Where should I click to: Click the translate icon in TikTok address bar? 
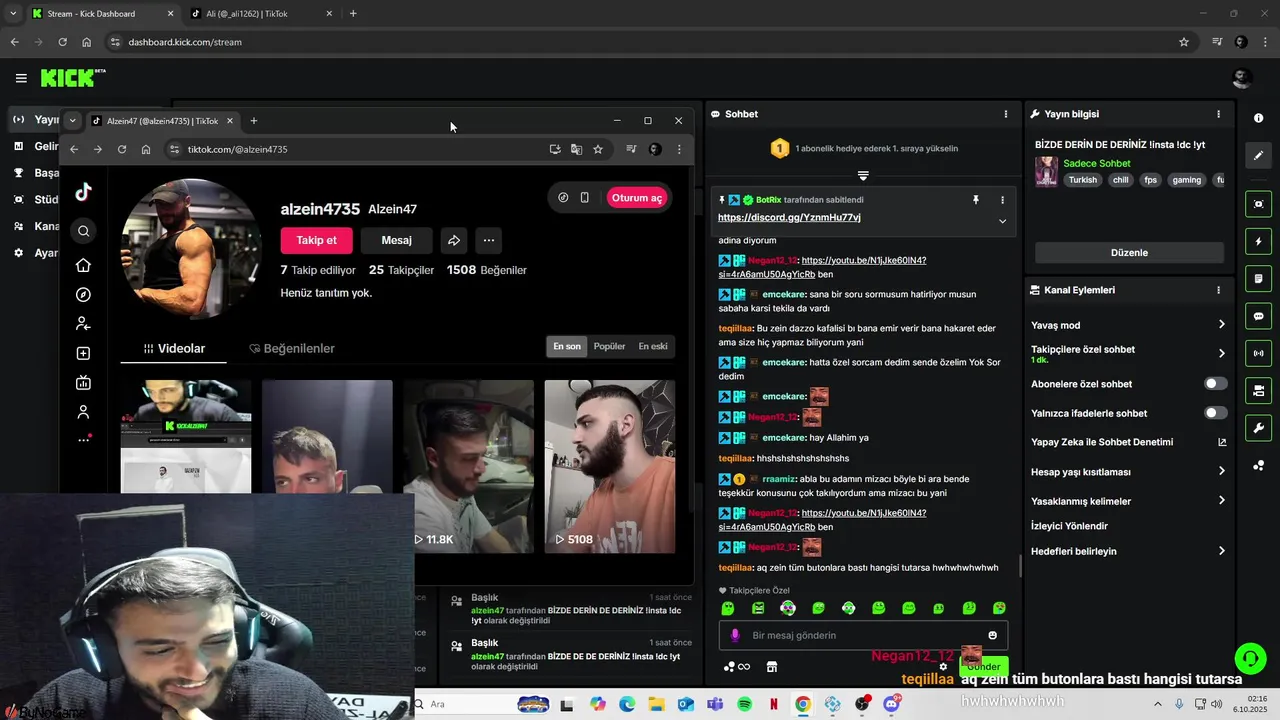coord(576,149)
